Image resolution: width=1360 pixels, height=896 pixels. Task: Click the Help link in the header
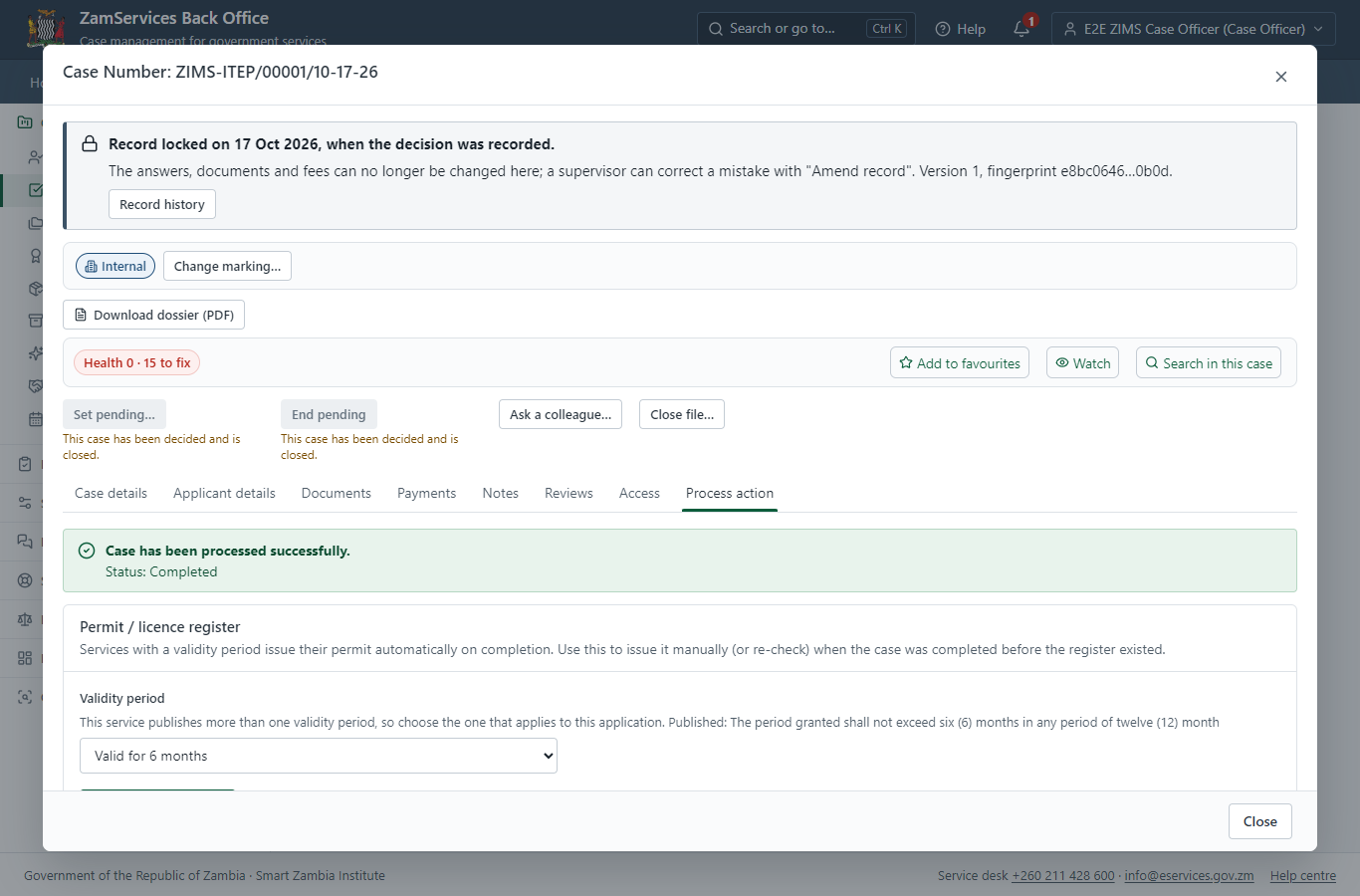pyautogui.click(x=961, y=29)
